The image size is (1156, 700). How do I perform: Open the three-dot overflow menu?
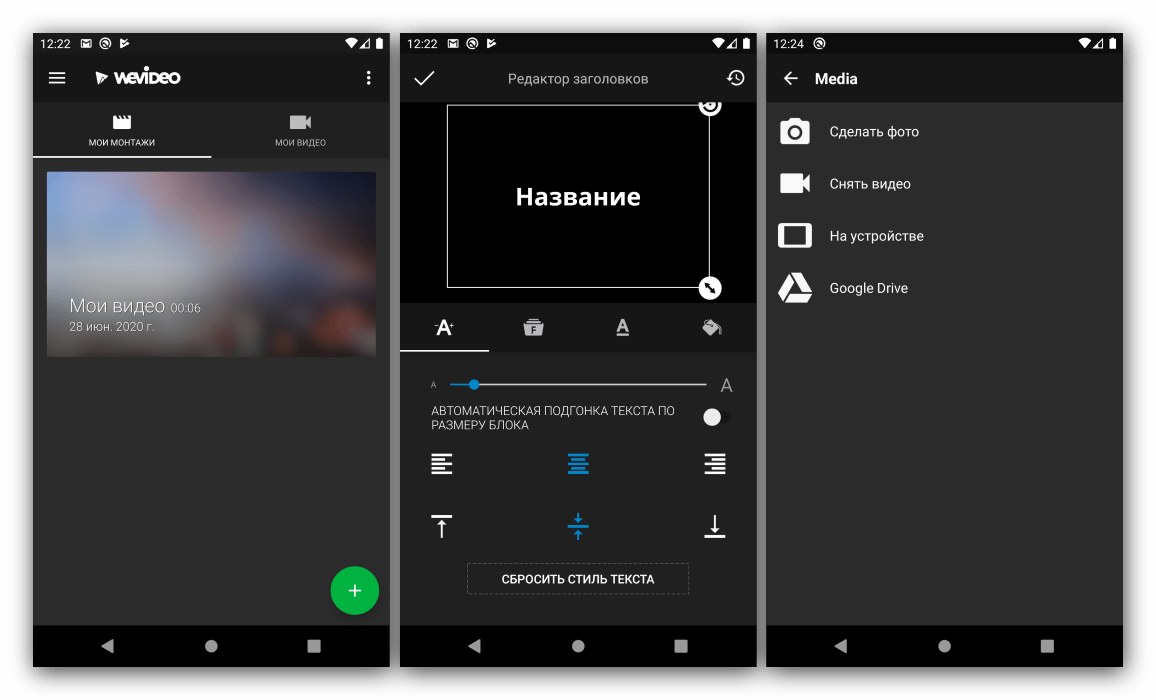coord(368,78)
